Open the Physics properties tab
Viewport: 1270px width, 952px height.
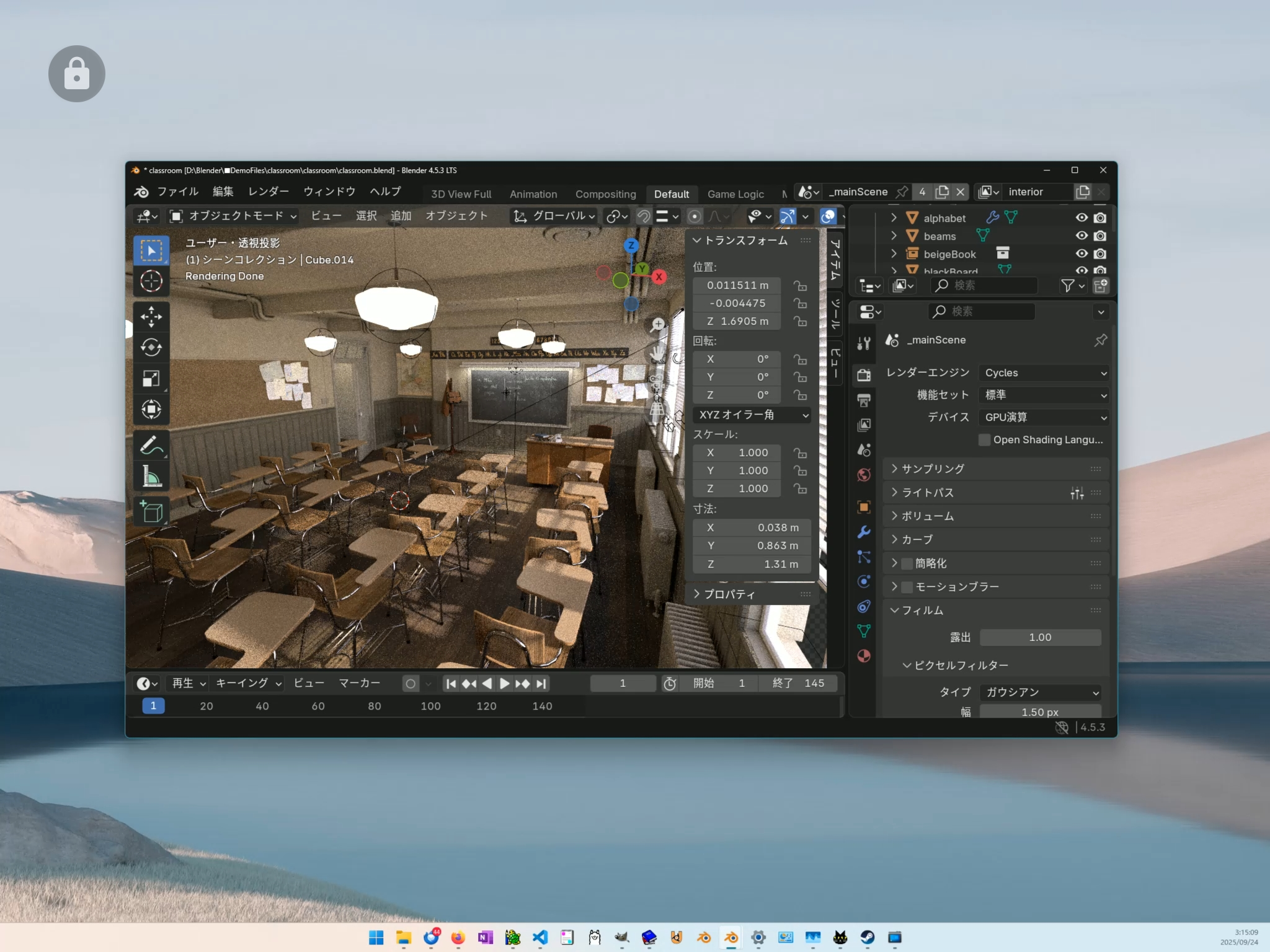pos(864,581)
